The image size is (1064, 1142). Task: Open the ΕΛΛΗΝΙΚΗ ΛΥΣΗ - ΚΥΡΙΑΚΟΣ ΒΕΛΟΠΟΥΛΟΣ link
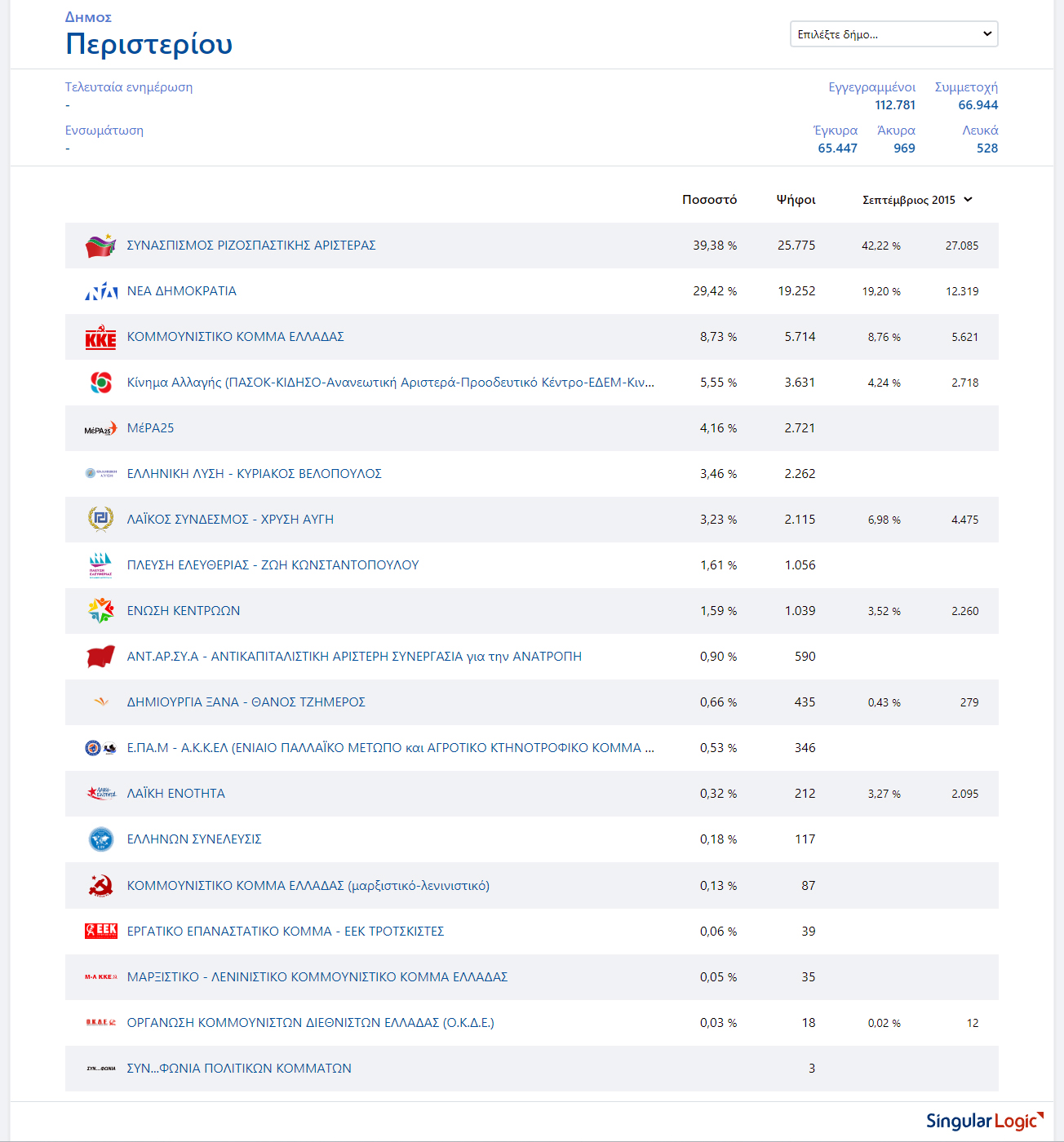pos(254,474)
